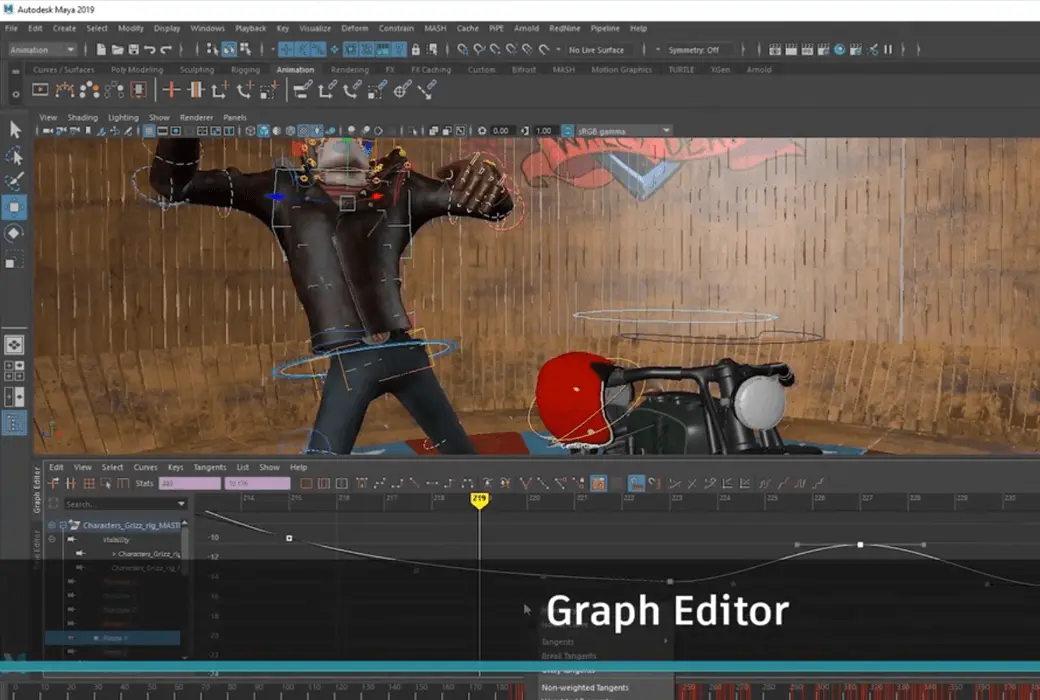Click the four-view layout icon
This screenshot has width=1040, height=700.
[x=15, y=371]
